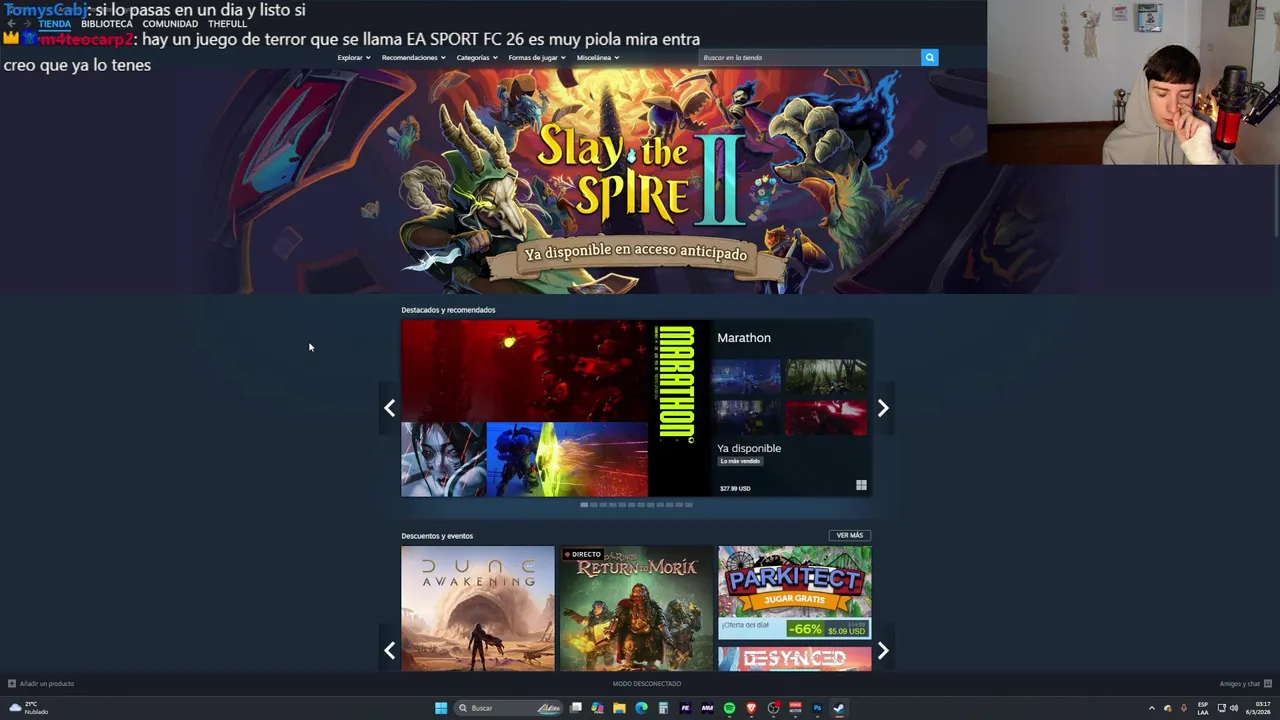This screenshot has width=1280, height=720.
Task: Open the Categorías dropdown
Action: point(477,58)
